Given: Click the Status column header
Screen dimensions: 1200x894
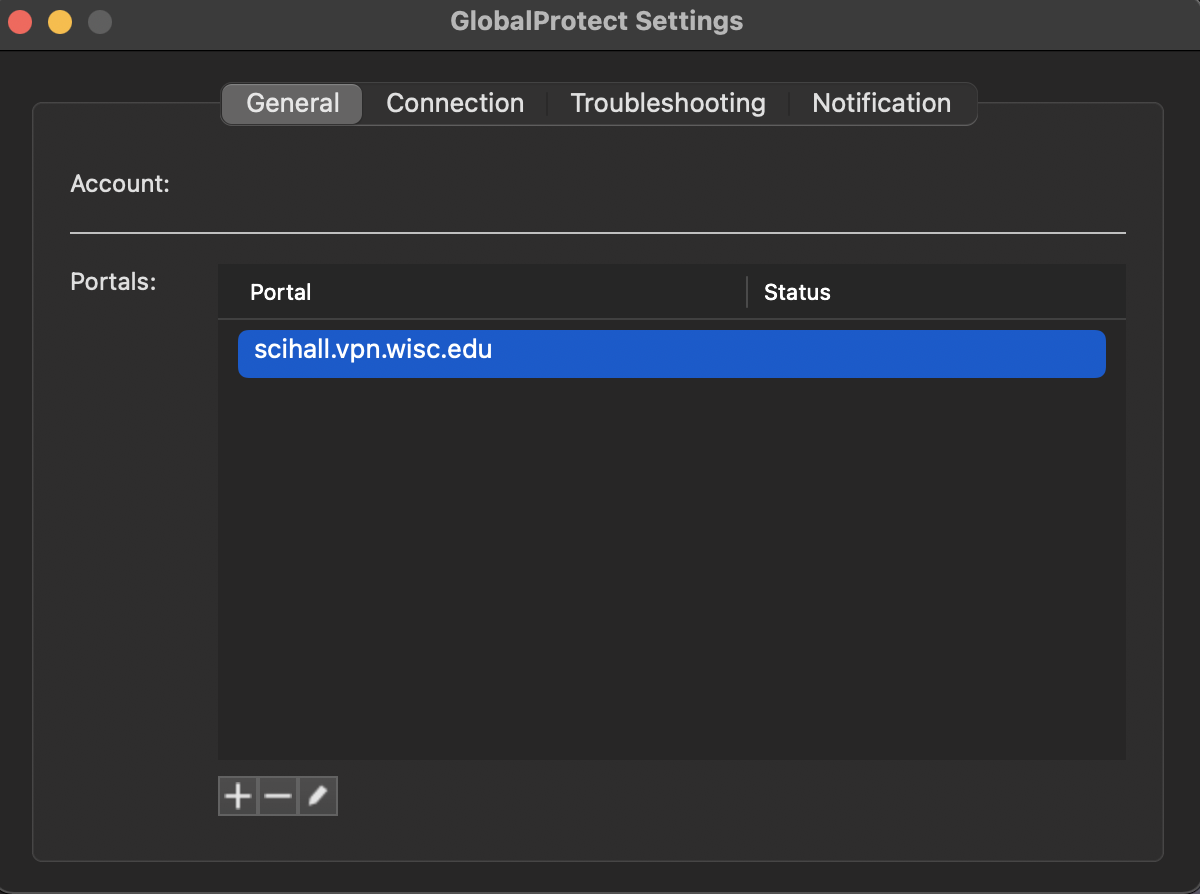Looking at the screenshot, I should click(937, 292).
